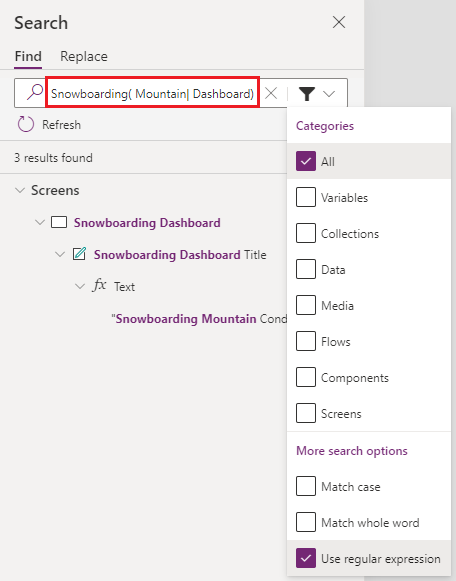The height and width of the screenshot is (581, 456).
Task: Uncheck the All categories checkbox
Action: tap(306, 161)
